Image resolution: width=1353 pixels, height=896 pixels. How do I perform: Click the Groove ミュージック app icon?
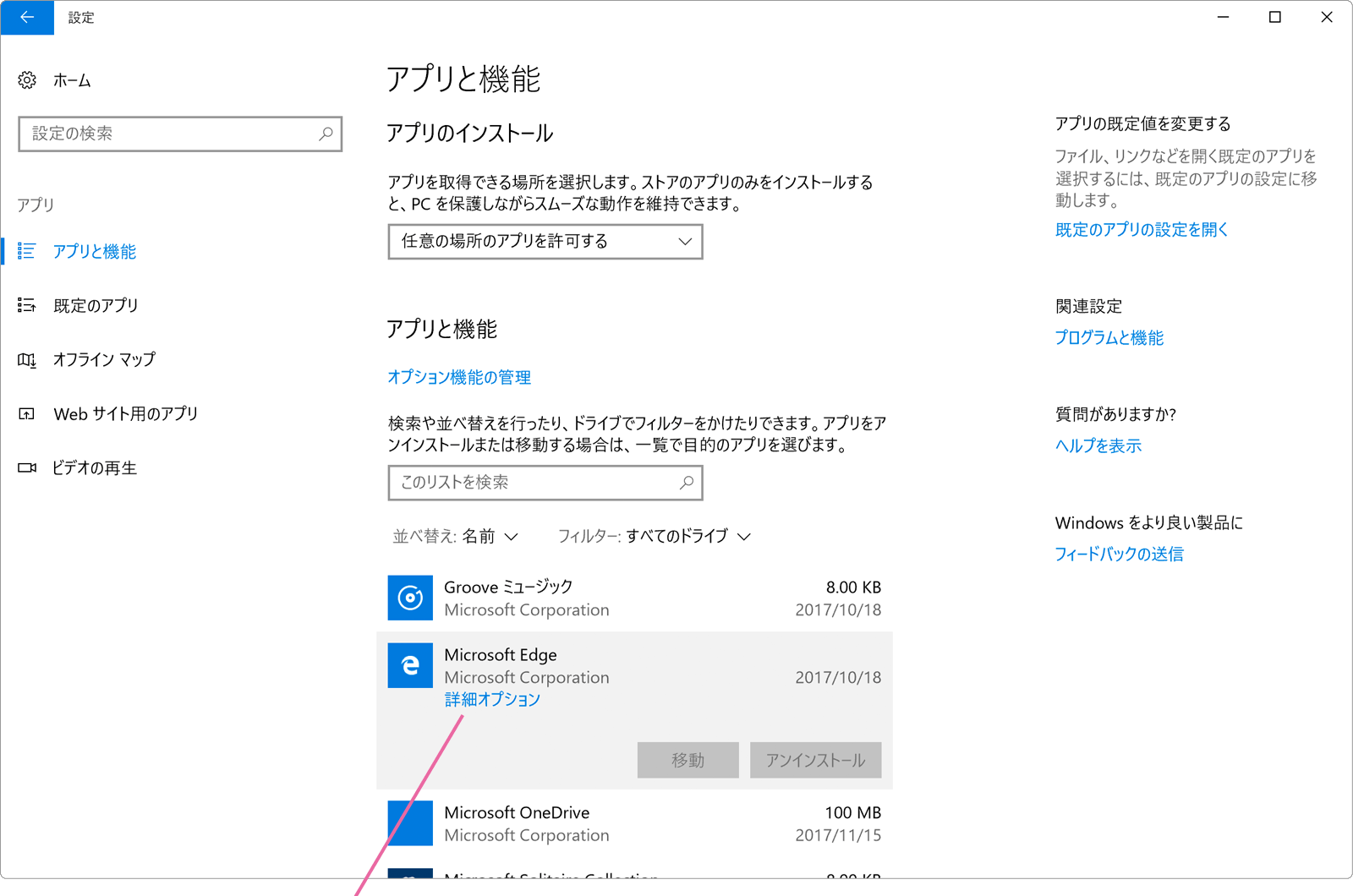pos(410,598)
